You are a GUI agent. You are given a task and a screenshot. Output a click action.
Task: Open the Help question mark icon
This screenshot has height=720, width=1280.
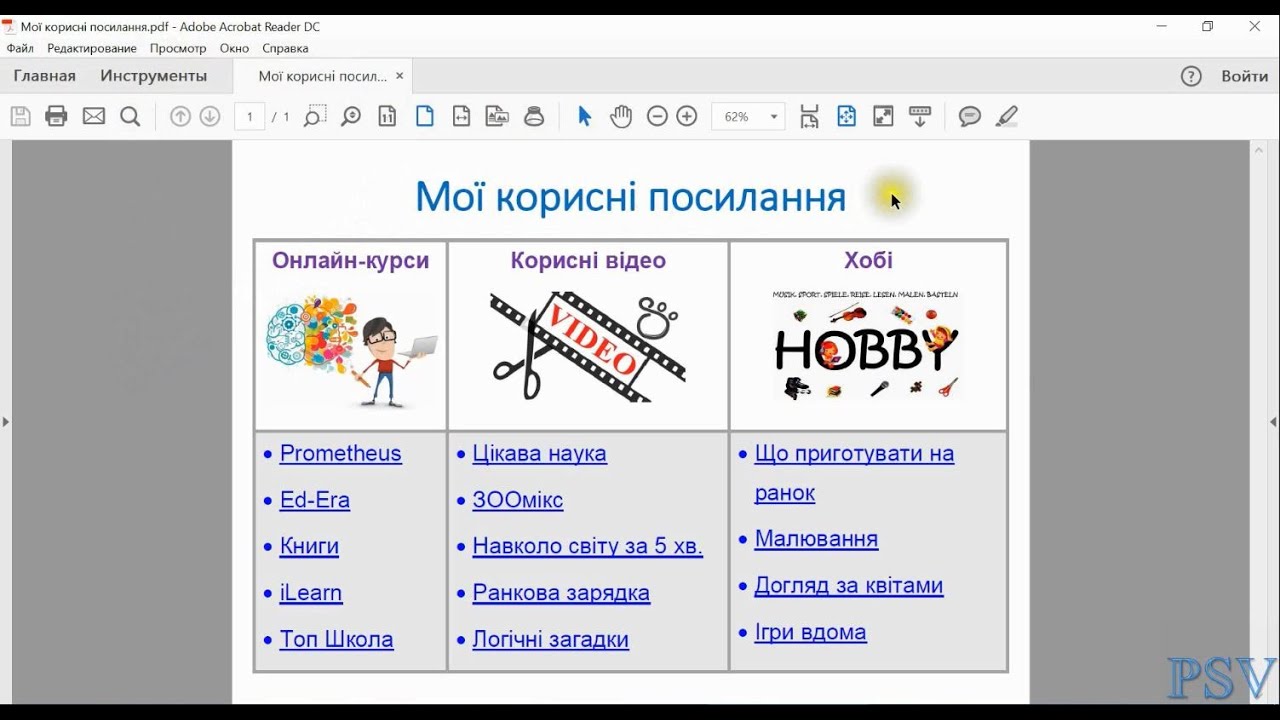(x=1191, y=76)
